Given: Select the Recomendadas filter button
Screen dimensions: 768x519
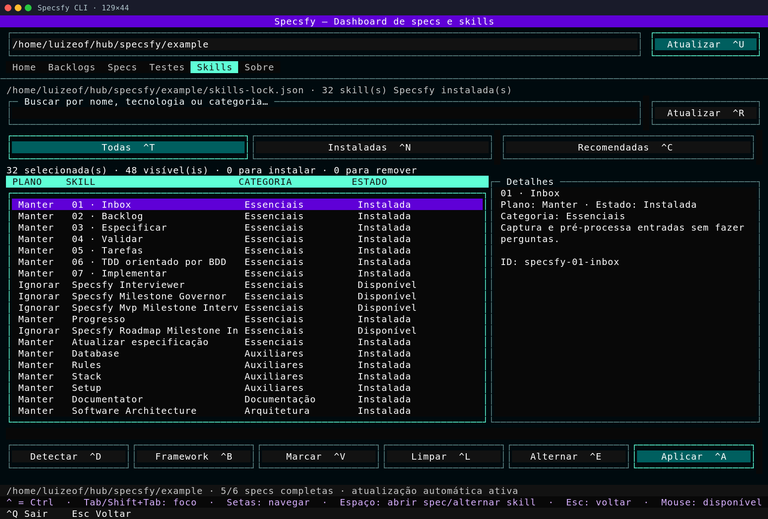Looking at the screenshot, I should click(x=628, y=147).
